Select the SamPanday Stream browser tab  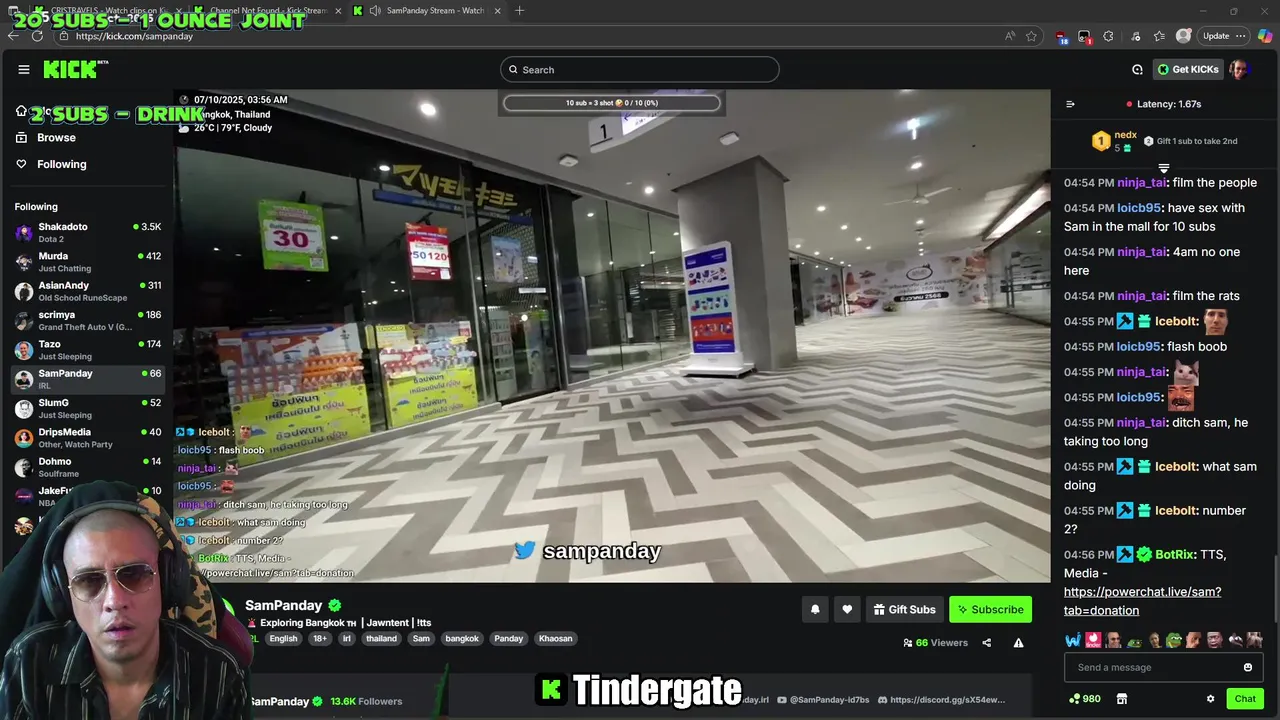coord(426,10)
